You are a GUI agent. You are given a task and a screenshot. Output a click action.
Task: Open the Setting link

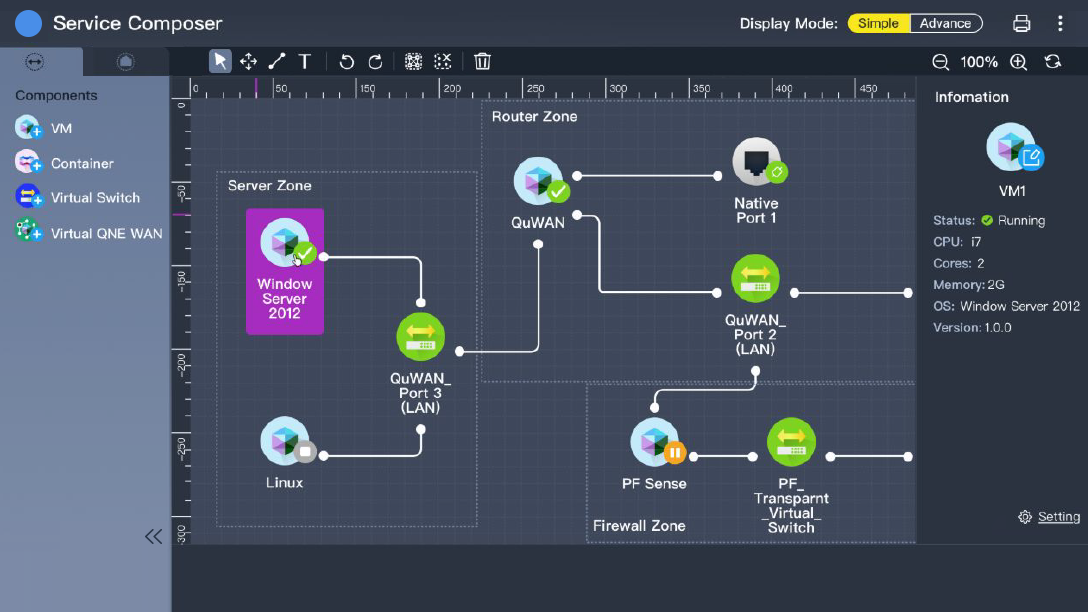pyautogui.click(x=1058, y=517)
